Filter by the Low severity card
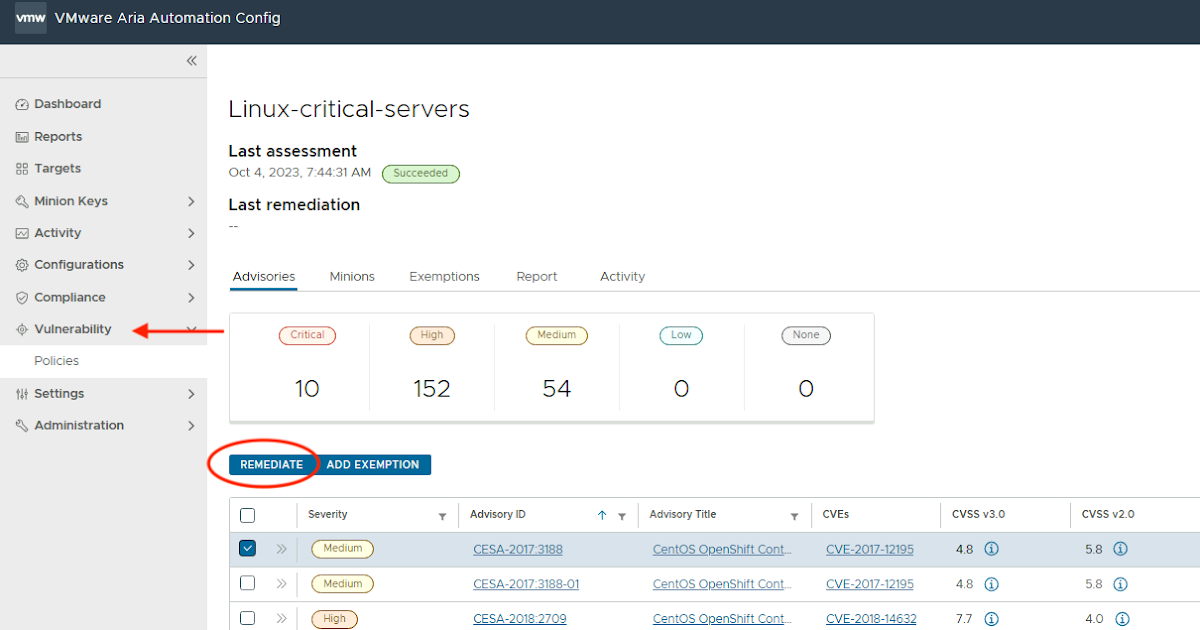 681,367
